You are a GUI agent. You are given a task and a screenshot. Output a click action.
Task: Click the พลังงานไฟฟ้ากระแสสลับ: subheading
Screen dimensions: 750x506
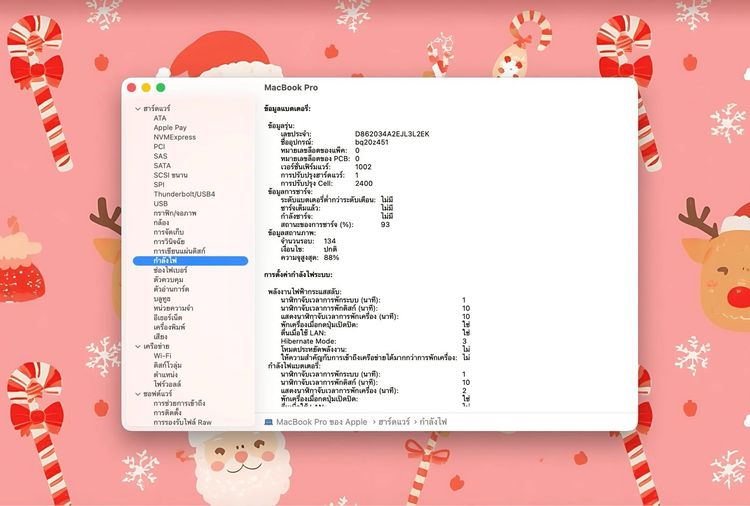[x=305, y=292]
